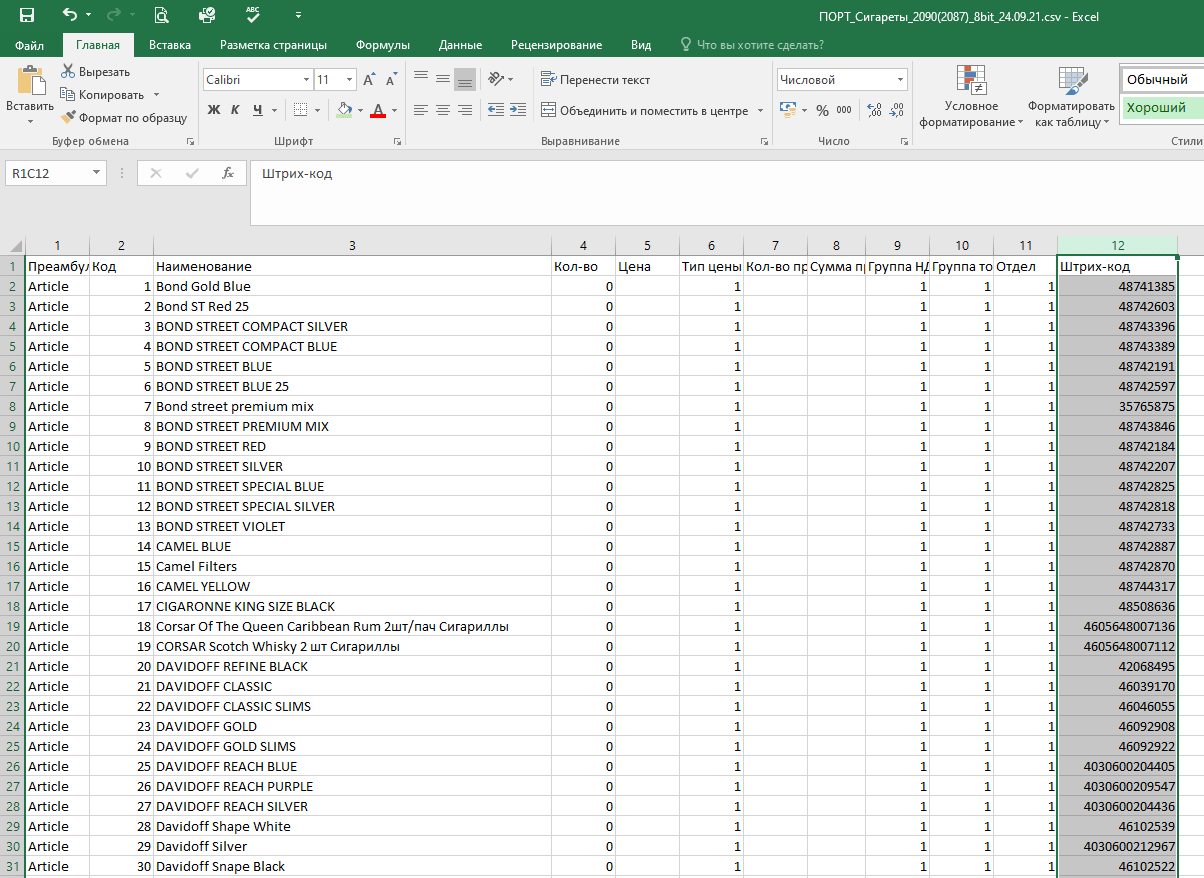Viewport: 1204px width, 878px height.
Task: Click the Cut (Вырезать) scissors icon
Action: click(x=68, y=72)
